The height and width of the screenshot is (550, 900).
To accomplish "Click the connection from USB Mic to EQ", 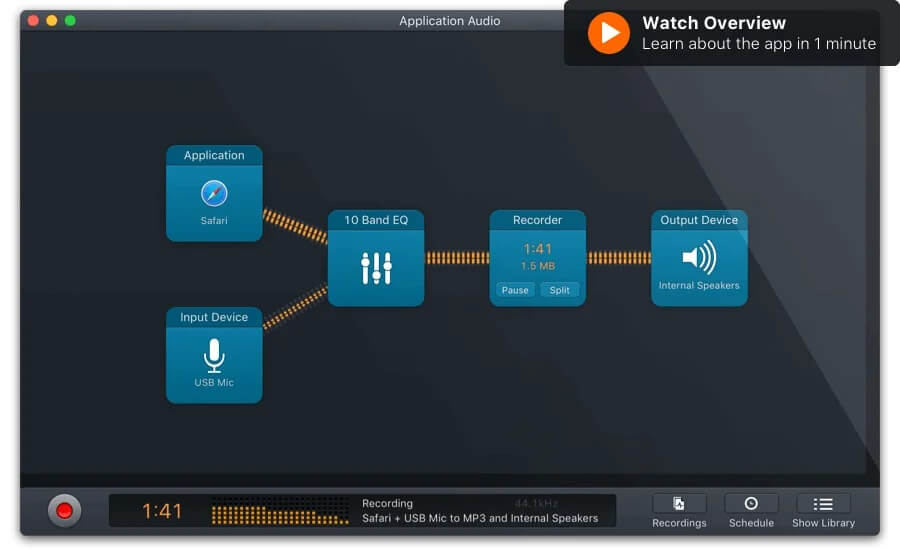I will point(295,307).
